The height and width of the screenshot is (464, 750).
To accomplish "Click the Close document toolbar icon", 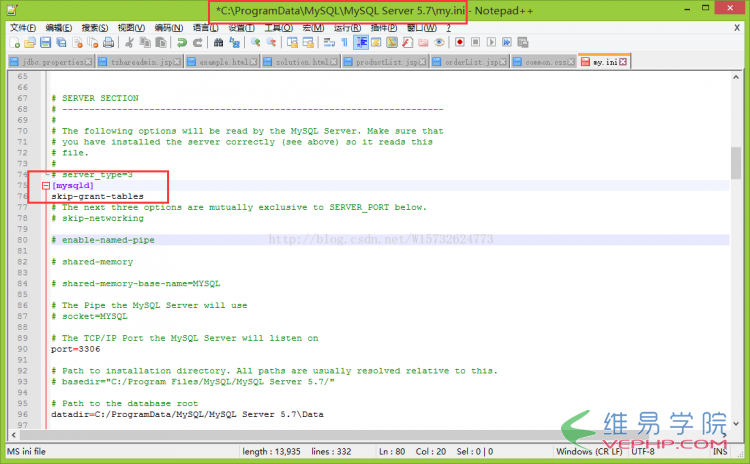I will coord(77,43).
